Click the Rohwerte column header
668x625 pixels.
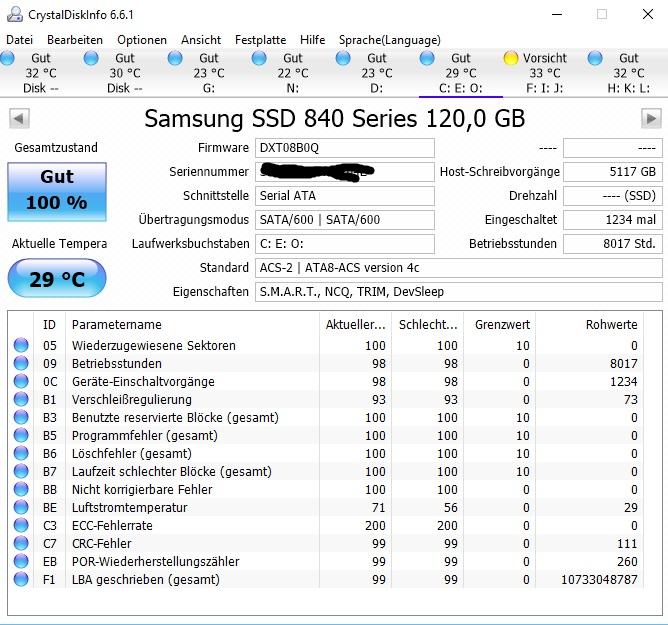pyautogui.click(x=590, y=325)
